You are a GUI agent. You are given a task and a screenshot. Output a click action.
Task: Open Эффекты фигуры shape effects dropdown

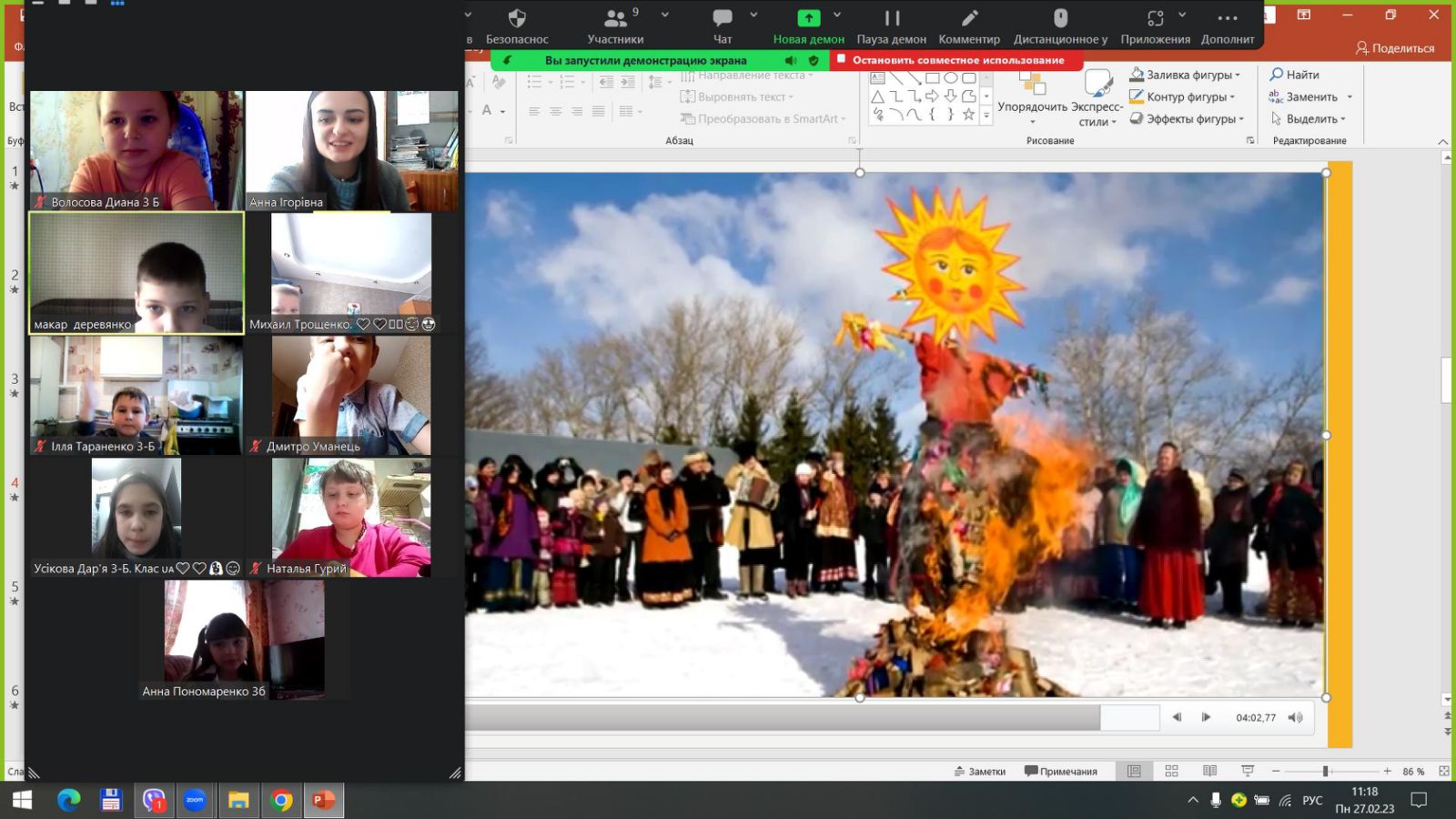click(x=1187, y=118)
